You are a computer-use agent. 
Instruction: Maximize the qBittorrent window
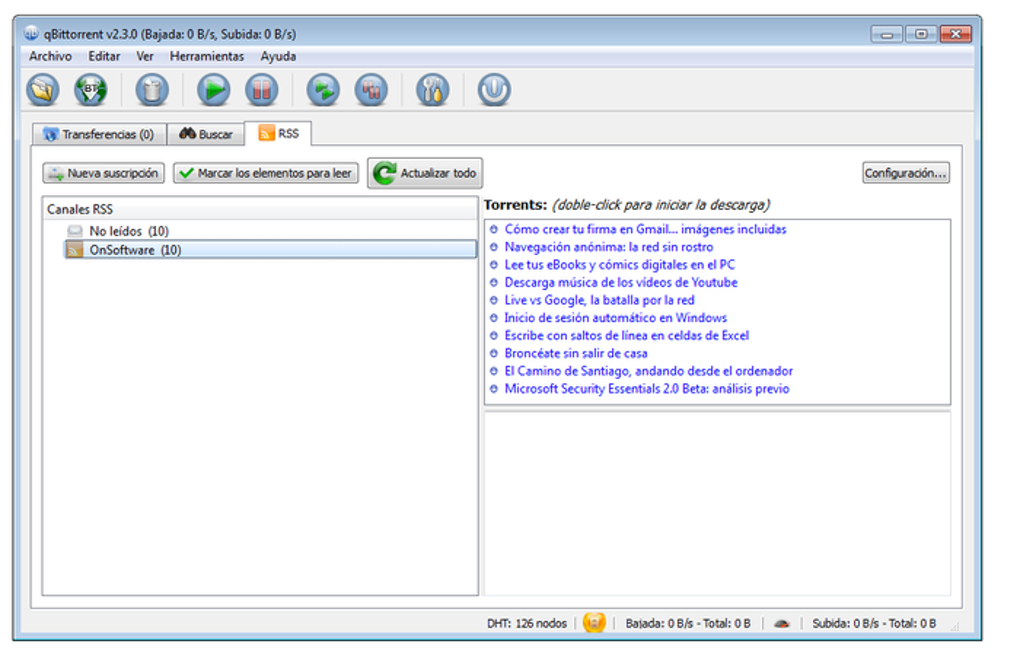[921, 34]
